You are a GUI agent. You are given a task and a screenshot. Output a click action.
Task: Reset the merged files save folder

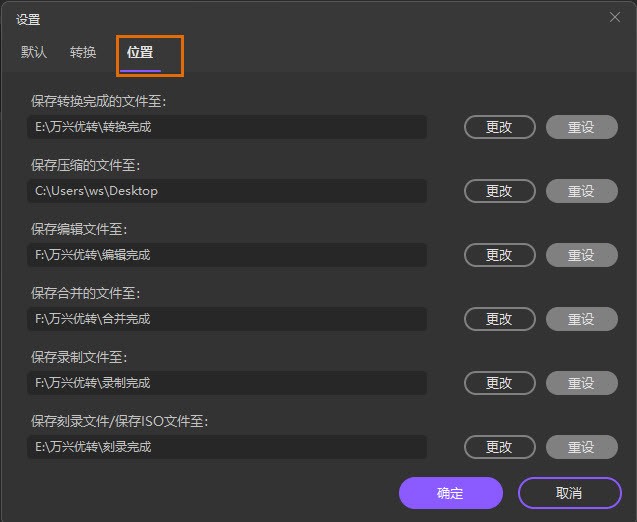[581, 319]
